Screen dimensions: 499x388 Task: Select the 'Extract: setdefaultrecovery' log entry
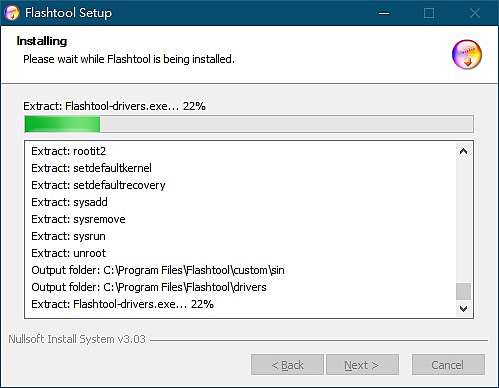(x=98, y=185)
